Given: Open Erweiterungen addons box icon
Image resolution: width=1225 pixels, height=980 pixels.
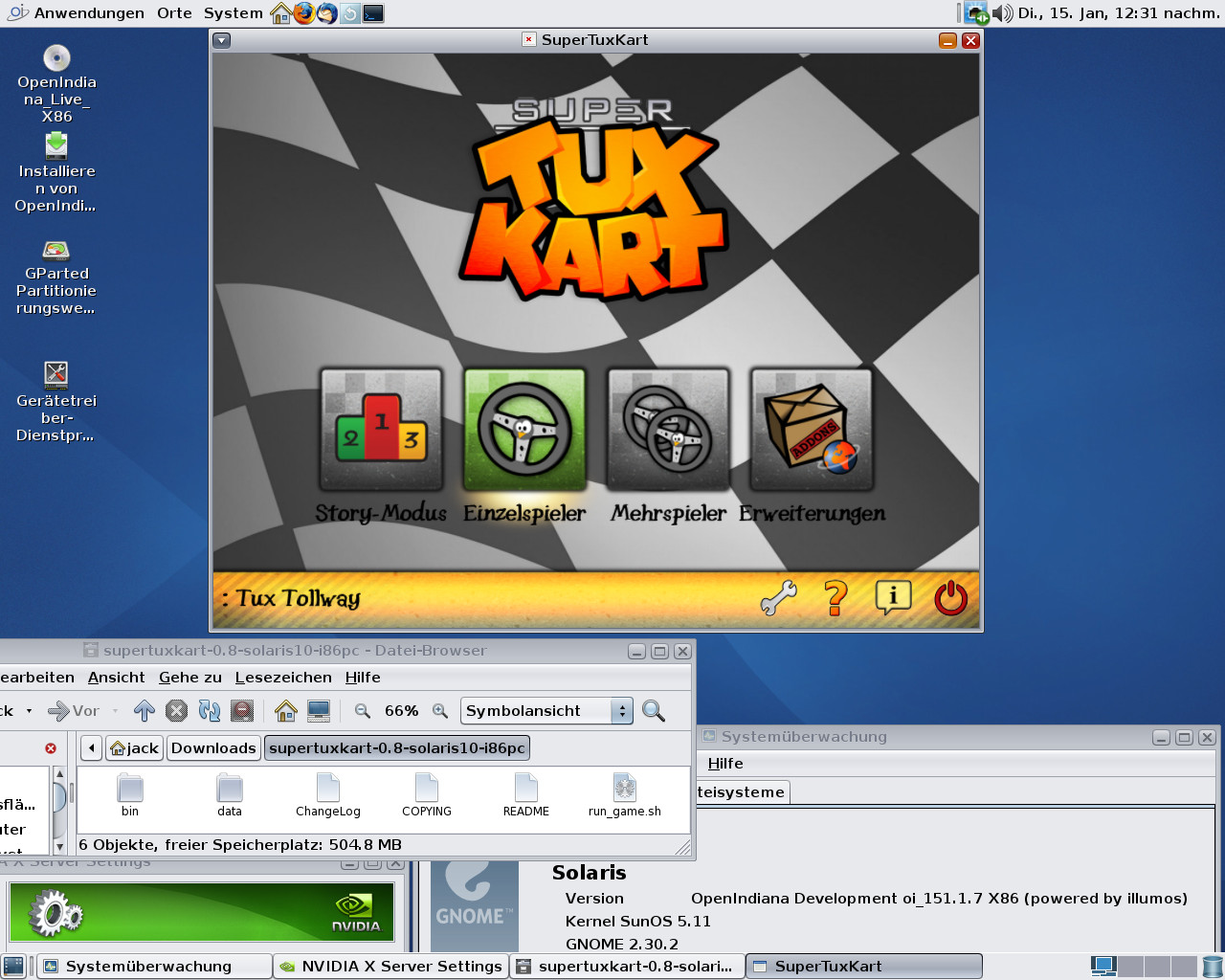Looking at the screenshot, I should pyautogui.click(x=812, y=430).
